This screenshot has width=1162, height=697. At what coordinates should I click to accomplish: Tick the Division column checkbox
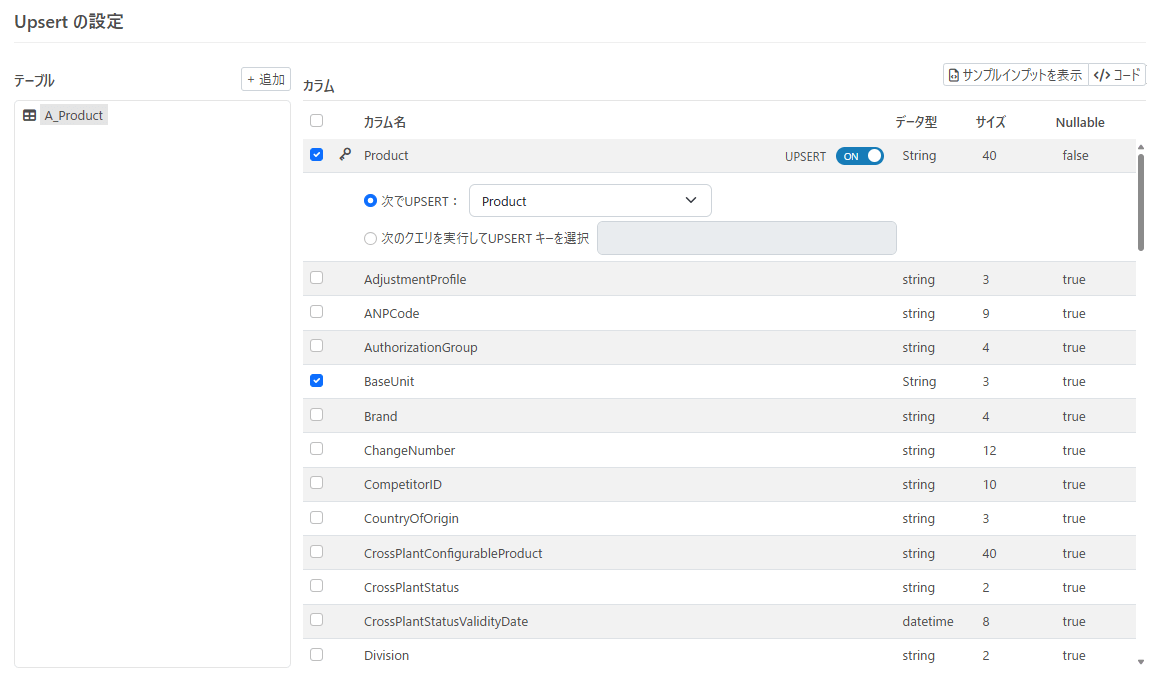[x=316, y=654]
